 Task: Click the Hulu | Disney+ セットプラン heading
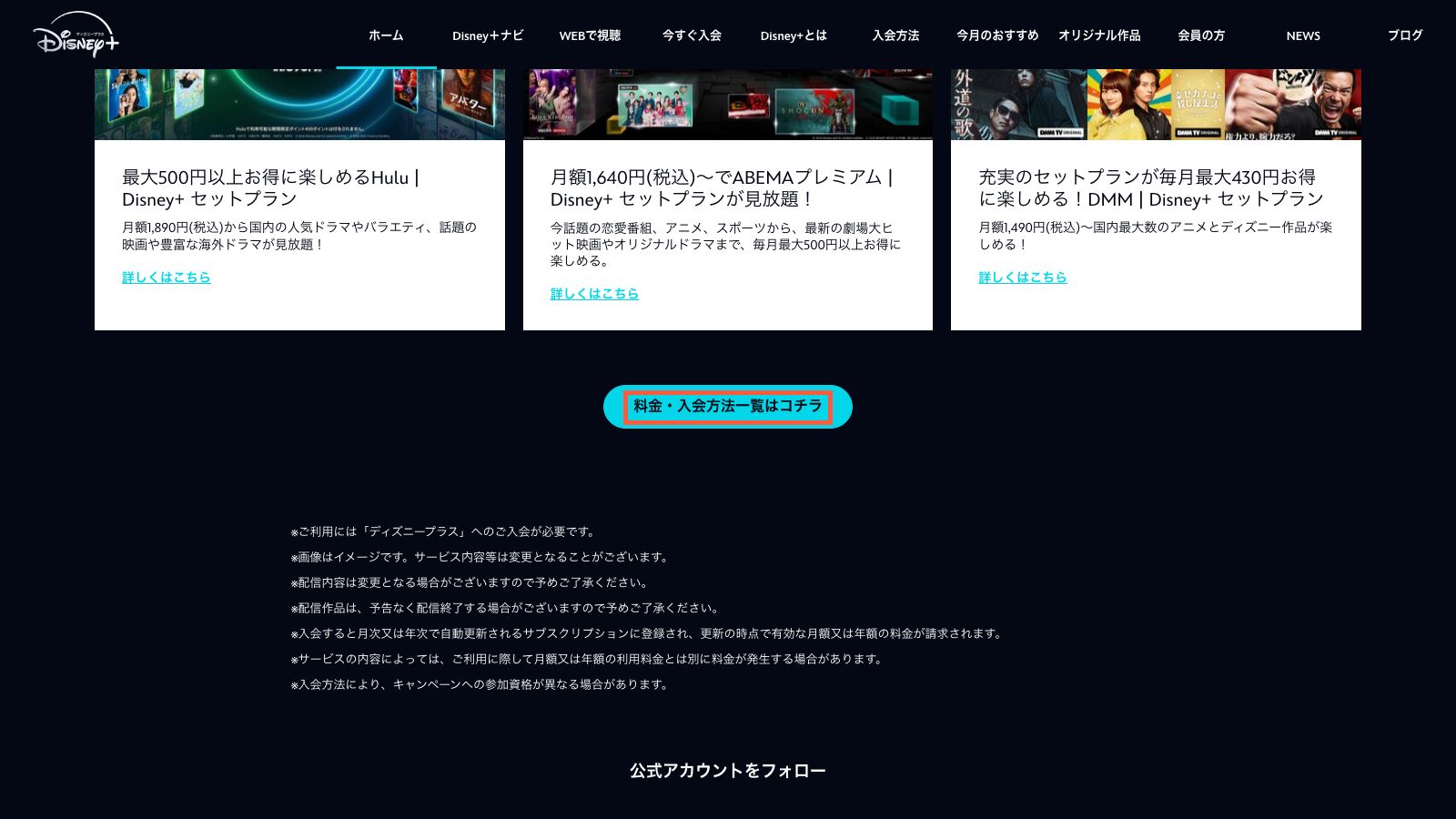point(271,188)
